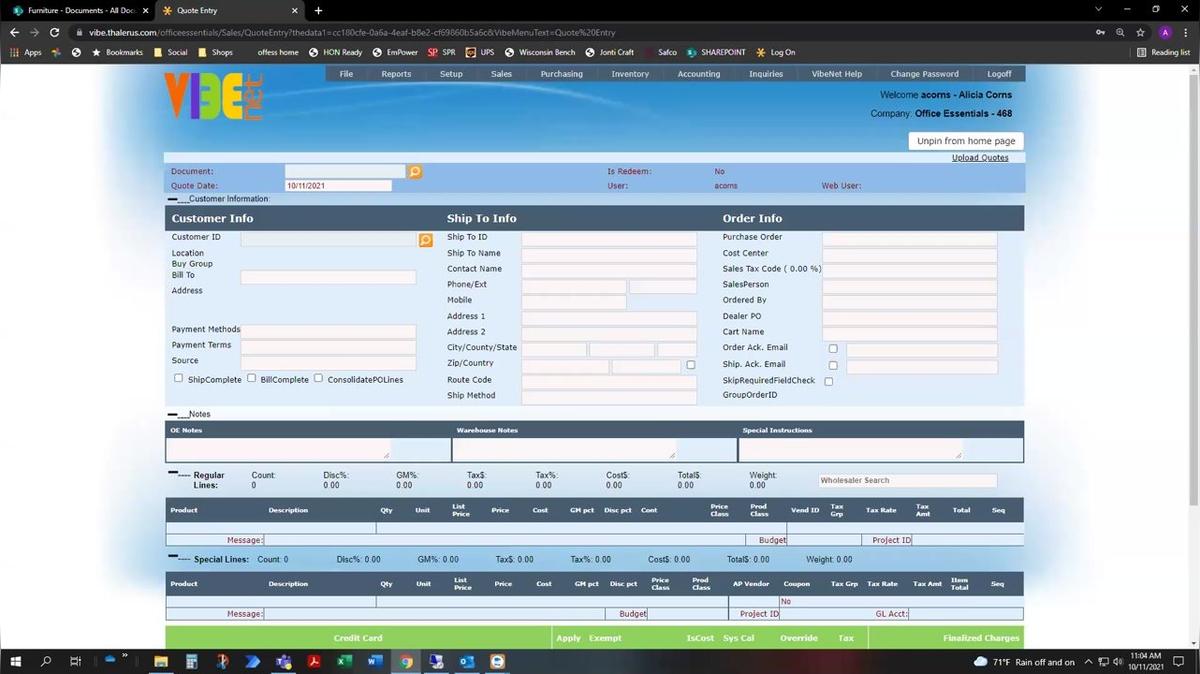Image resolution: width=1200 pixels, height=674 pixels.
Task: Check the BillComplete option
Action: pos(252,379)
